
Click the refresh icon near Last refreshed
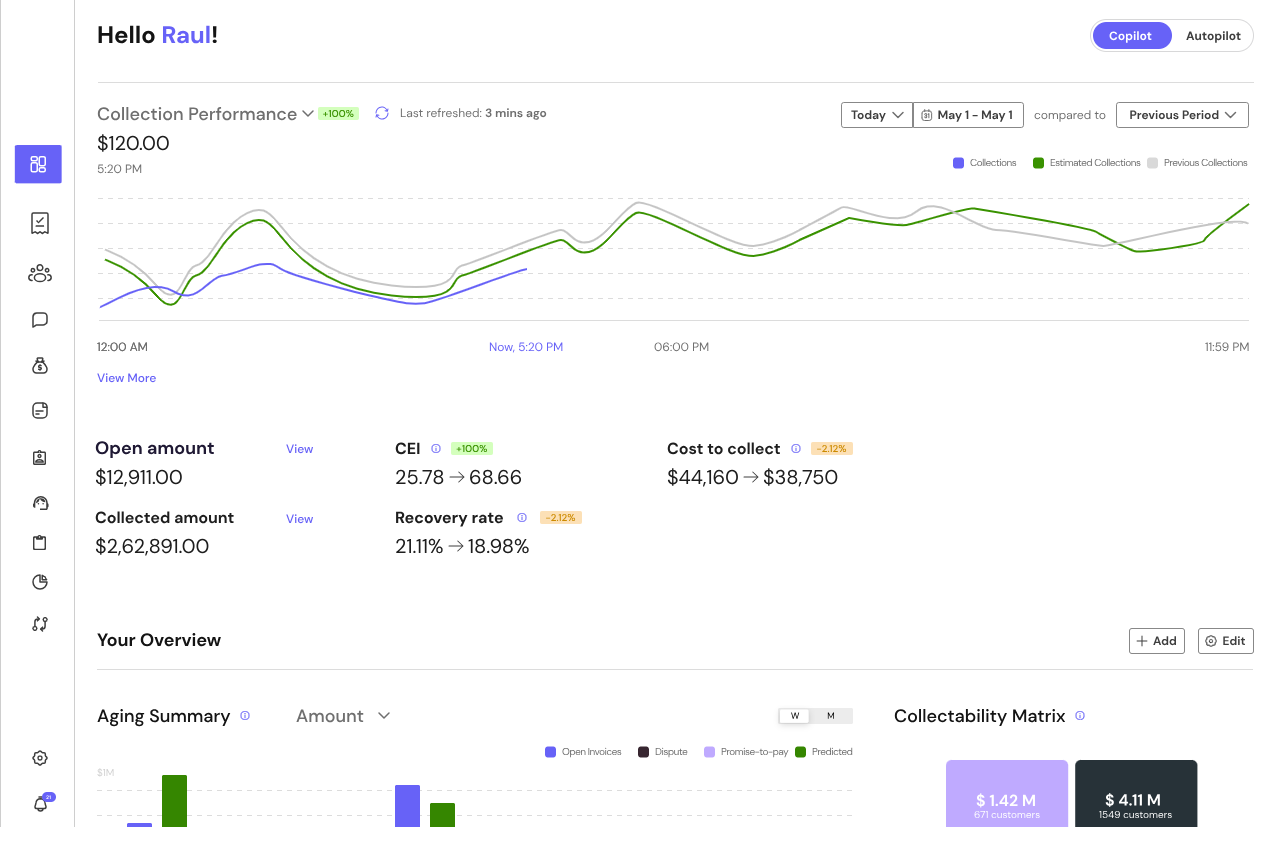381,113
